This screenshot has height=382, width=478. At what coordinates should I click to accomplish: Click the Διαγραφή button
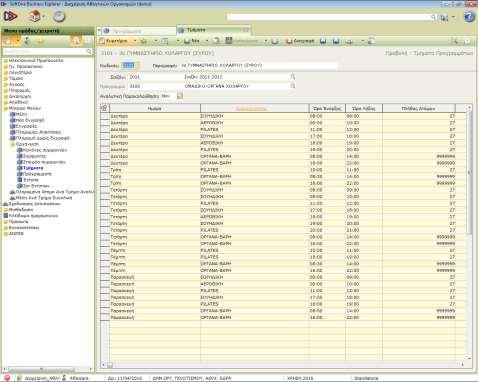[300, 41]
